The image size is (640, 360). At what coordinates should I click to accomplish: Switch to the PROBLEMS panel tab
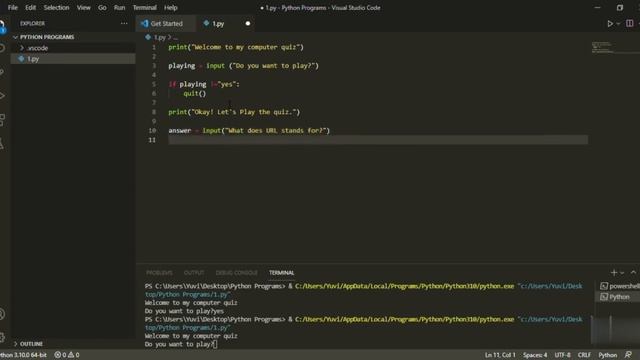pyautogui.click(x=159, y=273)
